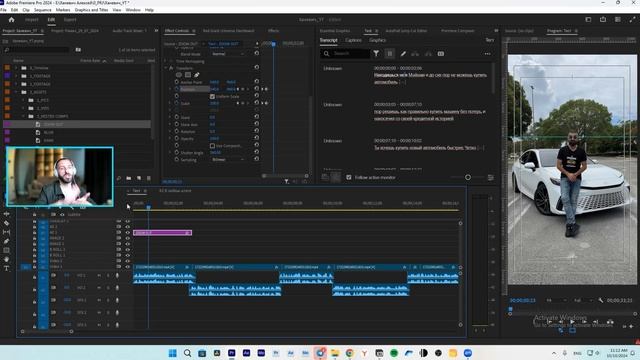Screen dimensions: 640x360
Task: Open the Red Giant Universe Dashboard tab
Action: pyautogui.click(x=229, y=31)
